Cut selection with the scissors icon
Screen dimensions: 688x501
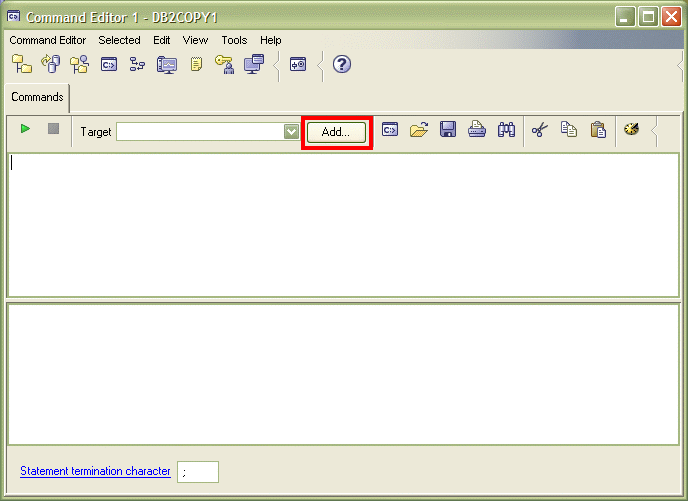(540, 130)
